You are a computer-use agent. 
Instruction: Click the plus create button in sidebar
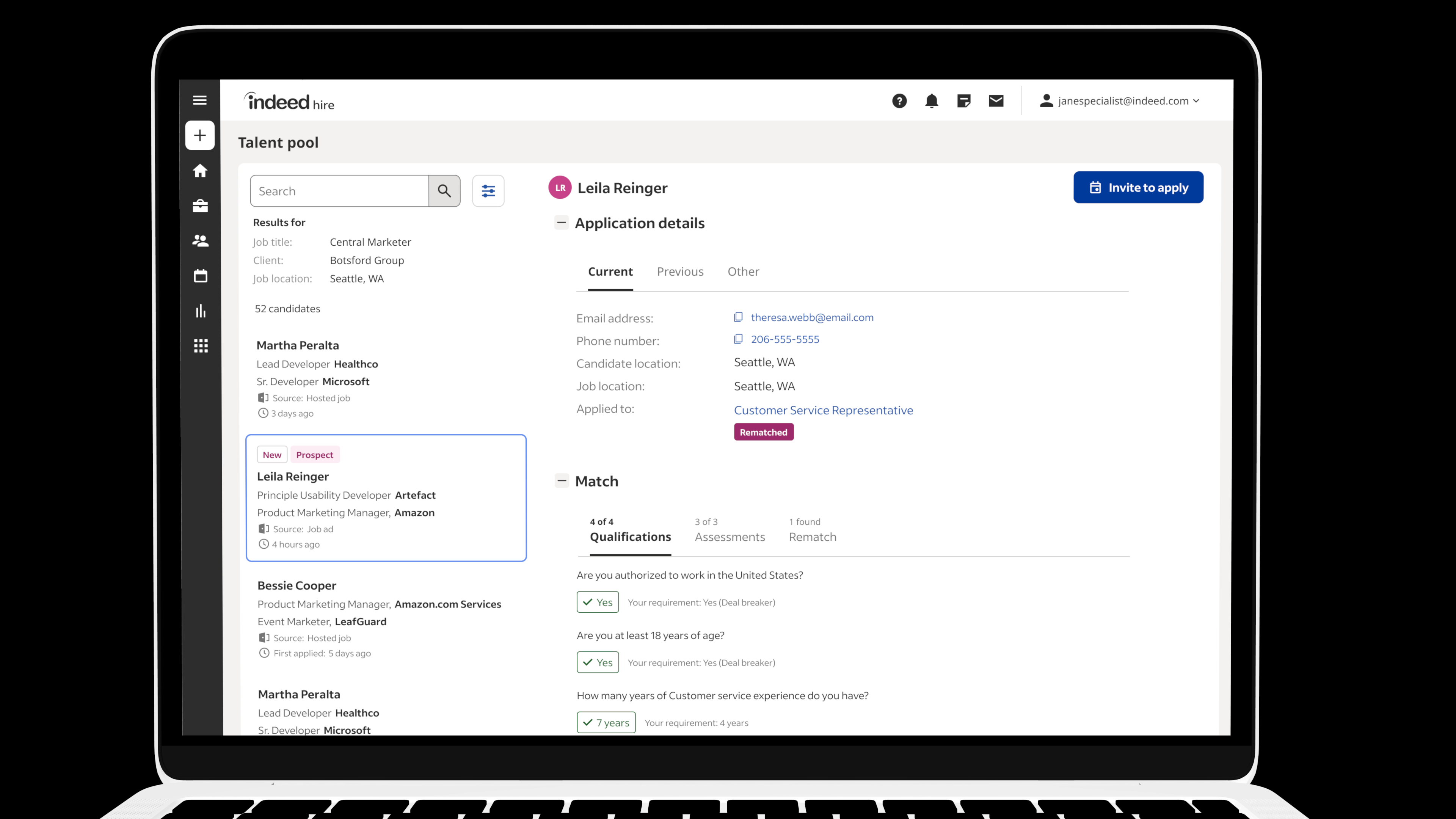199,135
